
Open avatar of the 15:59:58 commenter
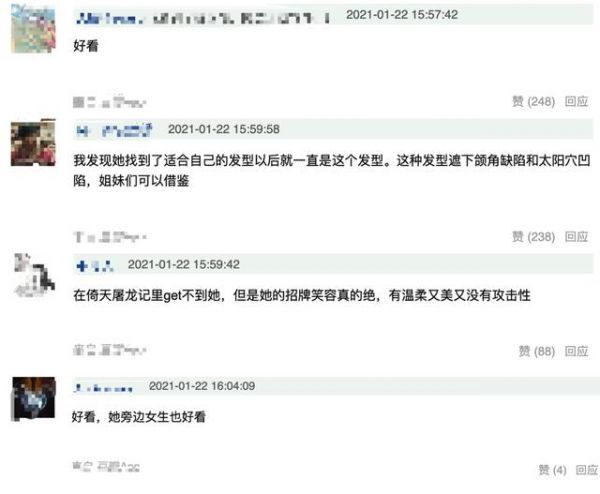(33, 143)
